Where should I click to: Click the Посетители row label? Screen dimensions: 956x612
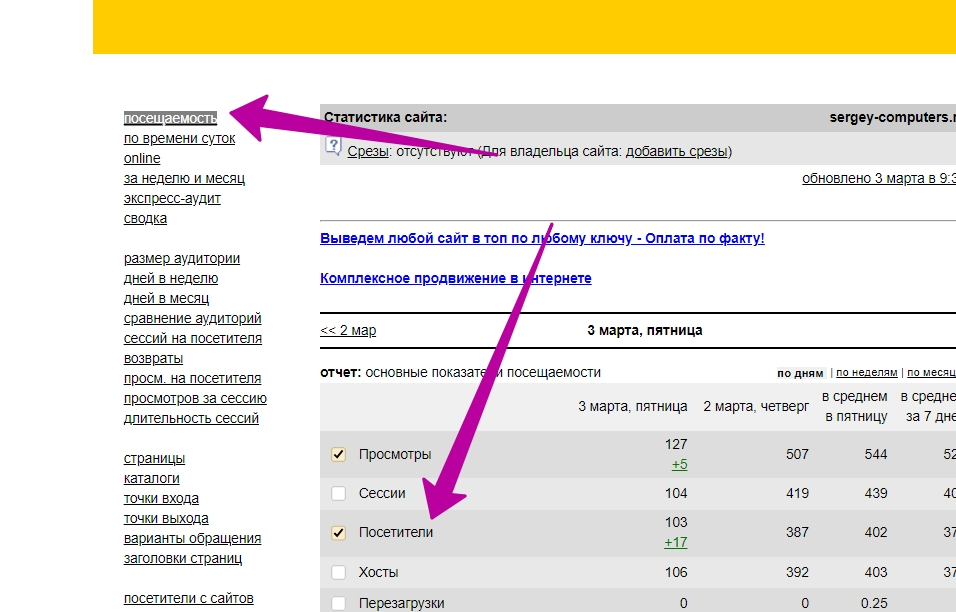tap(396, 532)
